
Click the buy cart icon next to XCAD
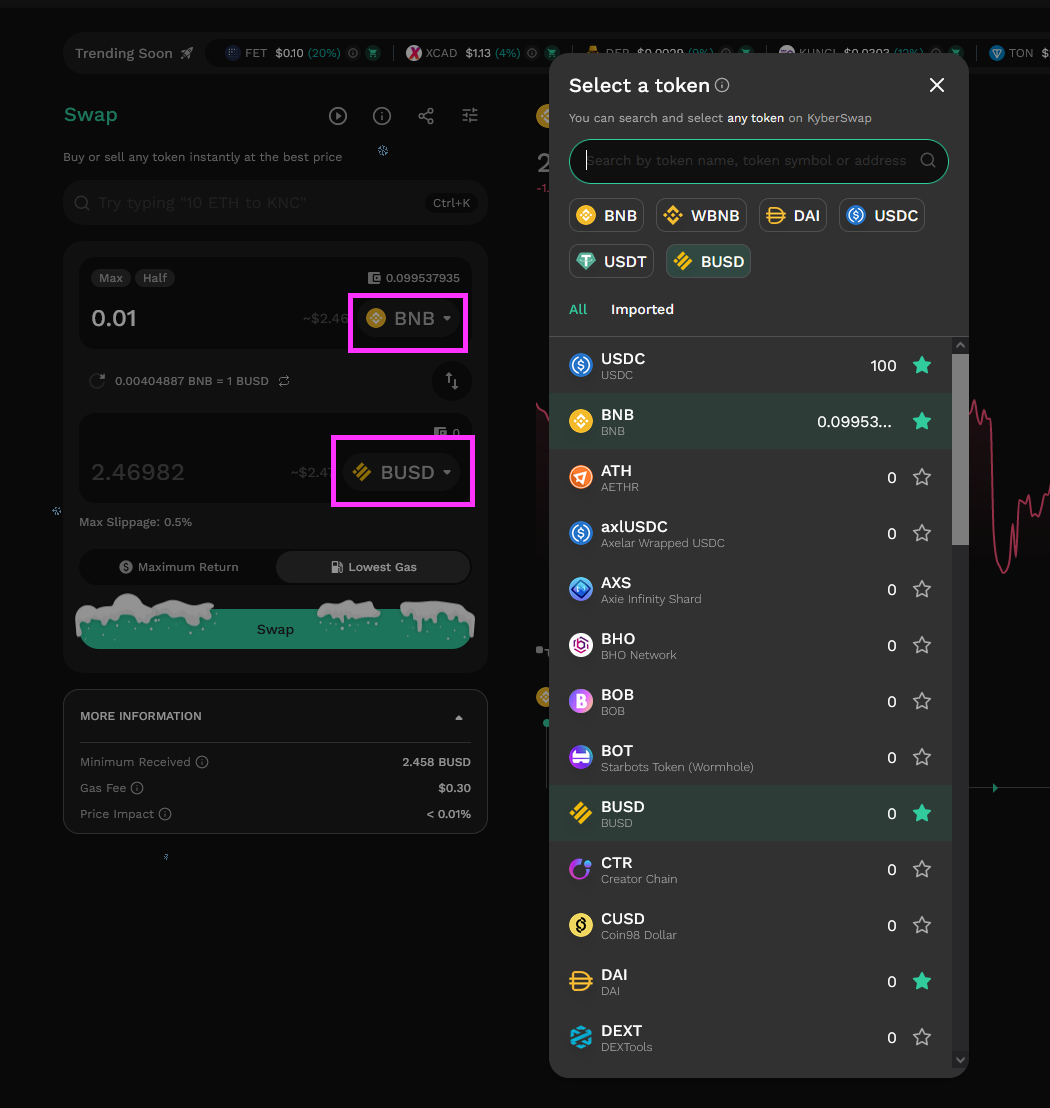(552, 53)
